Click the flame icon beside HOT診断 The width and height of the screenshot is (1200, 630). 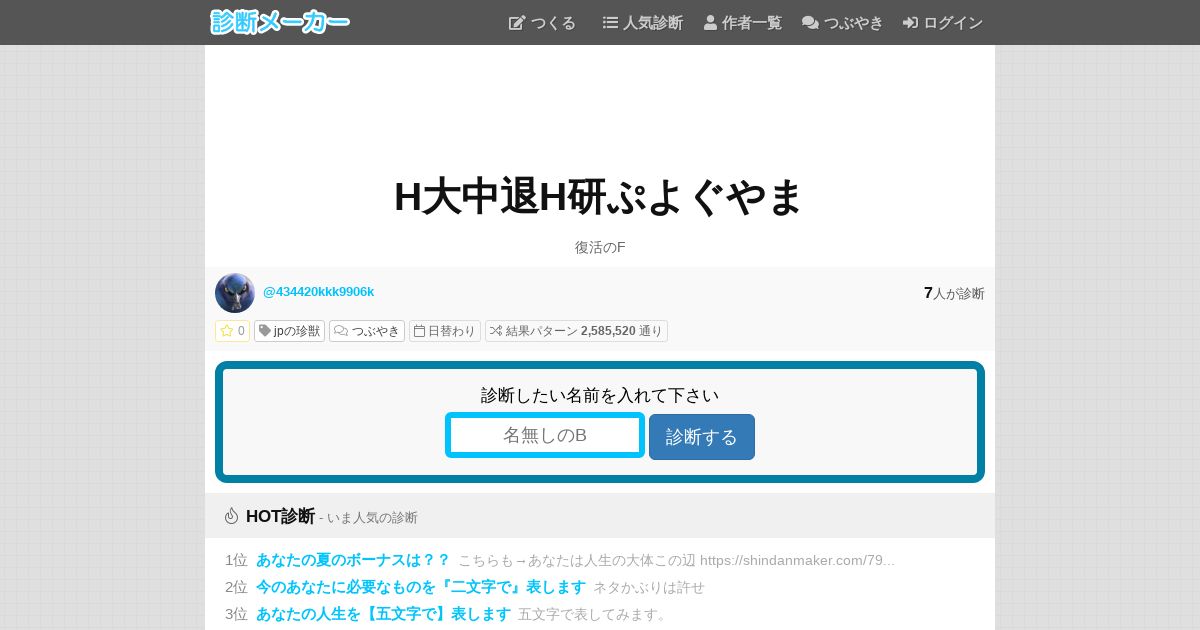[x=232, y=516]
